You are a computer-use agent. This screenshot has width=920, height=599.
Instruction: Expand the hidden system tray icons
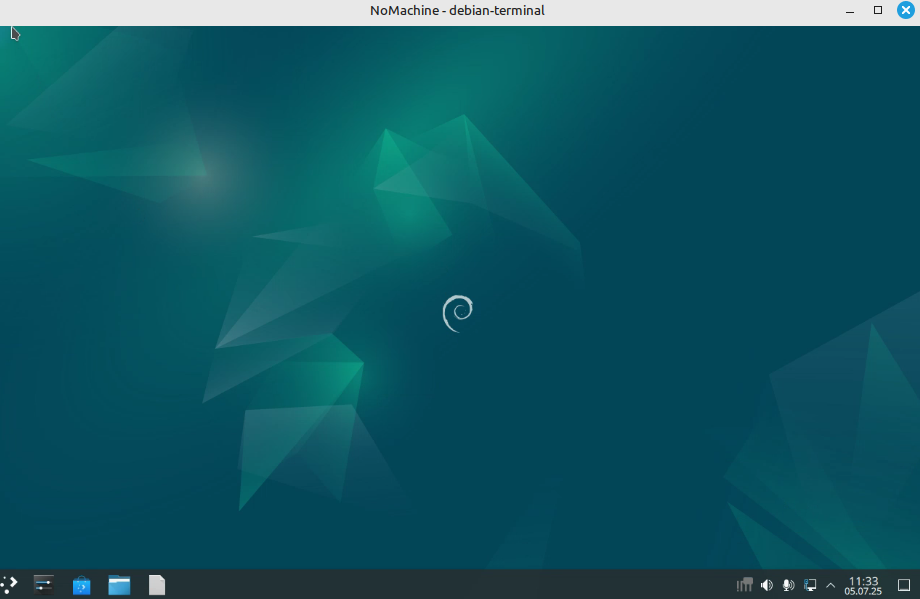(x=830, y=585)
